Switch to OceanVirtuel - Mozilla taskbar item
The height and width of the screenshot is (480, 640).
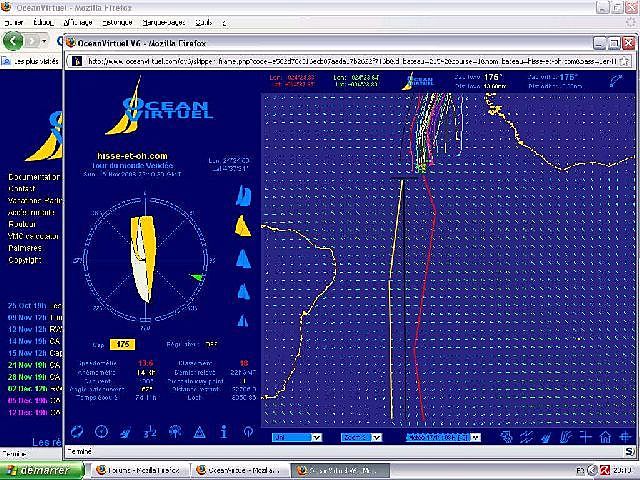[x=240, y=471]
